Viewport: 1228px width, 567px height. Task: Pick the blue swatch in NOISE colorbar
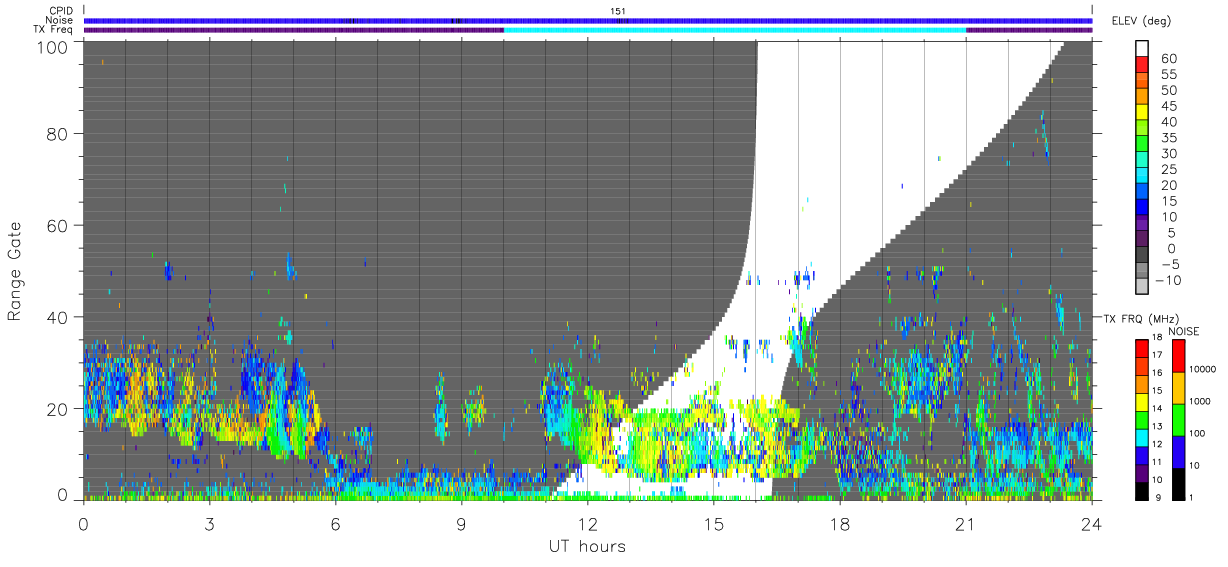pyautogui.click(x=1178, y=452)
